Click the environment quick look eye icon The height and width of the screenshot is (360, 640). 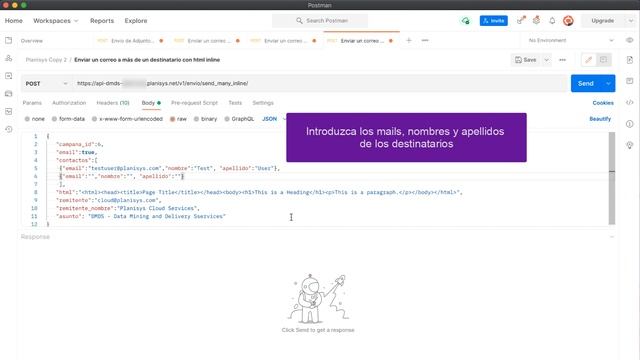pos(629,40)
